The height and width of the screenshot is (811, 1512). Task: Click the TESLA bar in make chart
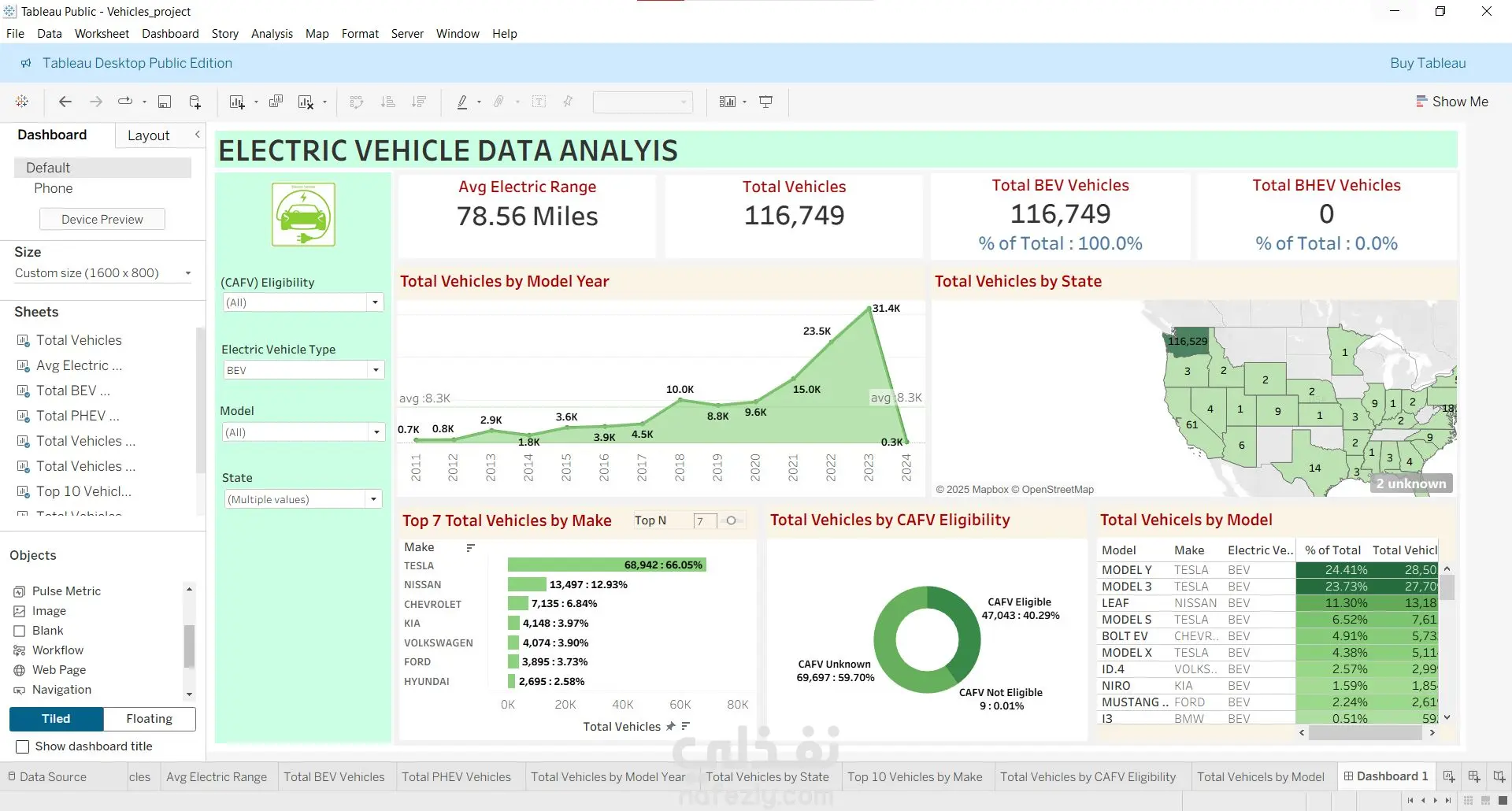coord(607,565)
